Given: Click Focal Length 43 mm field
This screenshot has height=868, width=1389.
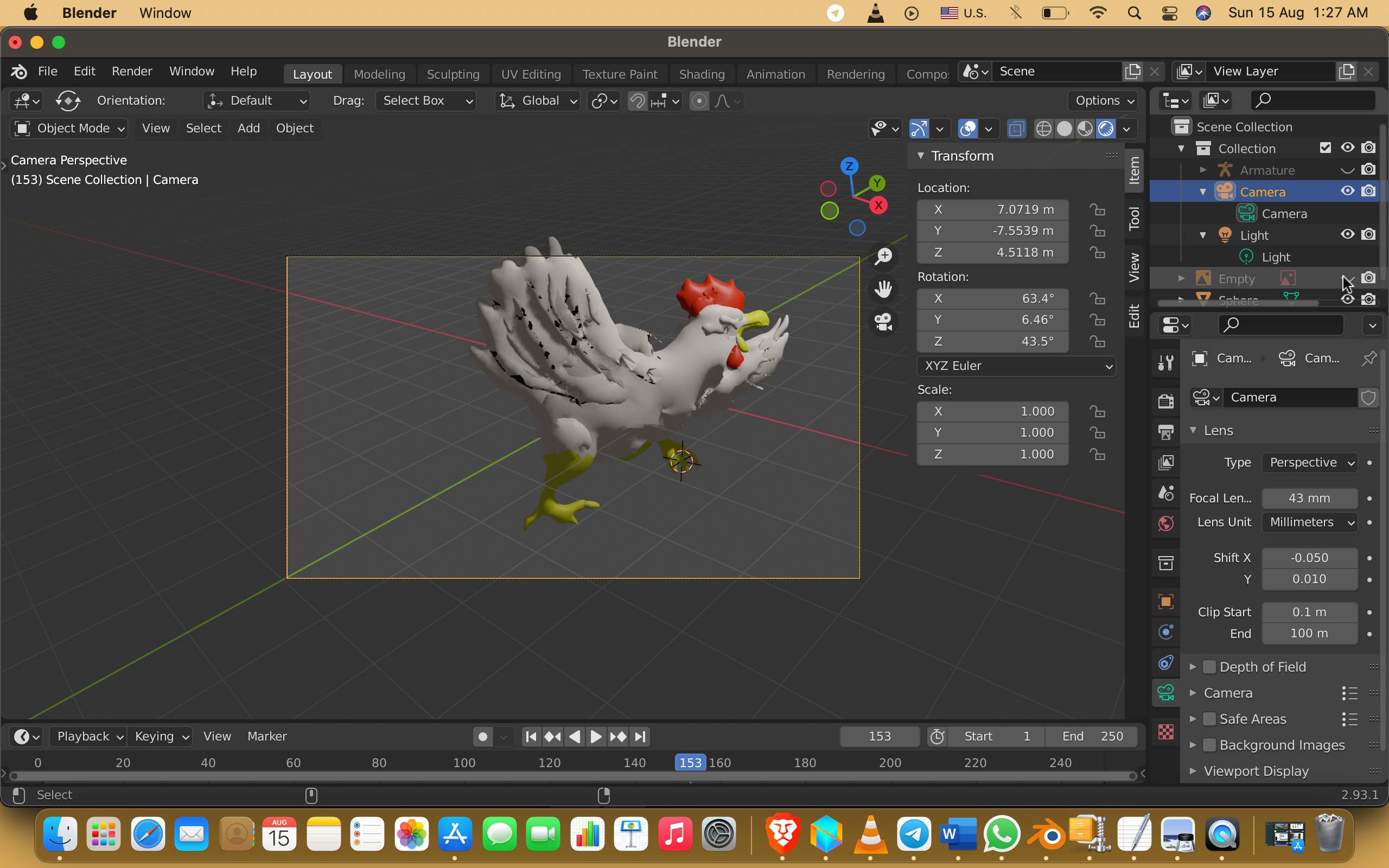Looking at the screenshot, I should point(1310,499).
